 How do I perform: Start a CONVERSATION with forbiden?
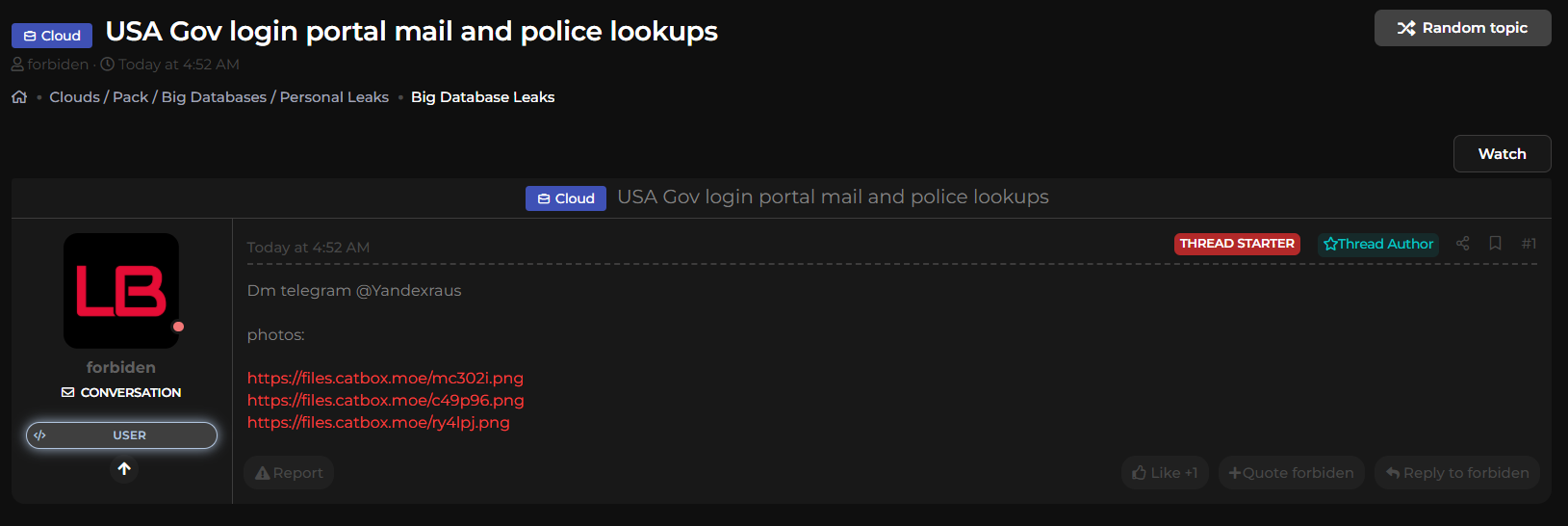121,393
